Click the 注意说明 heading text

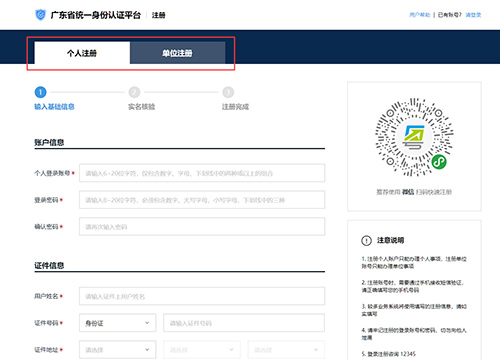(x=390, y=240)
